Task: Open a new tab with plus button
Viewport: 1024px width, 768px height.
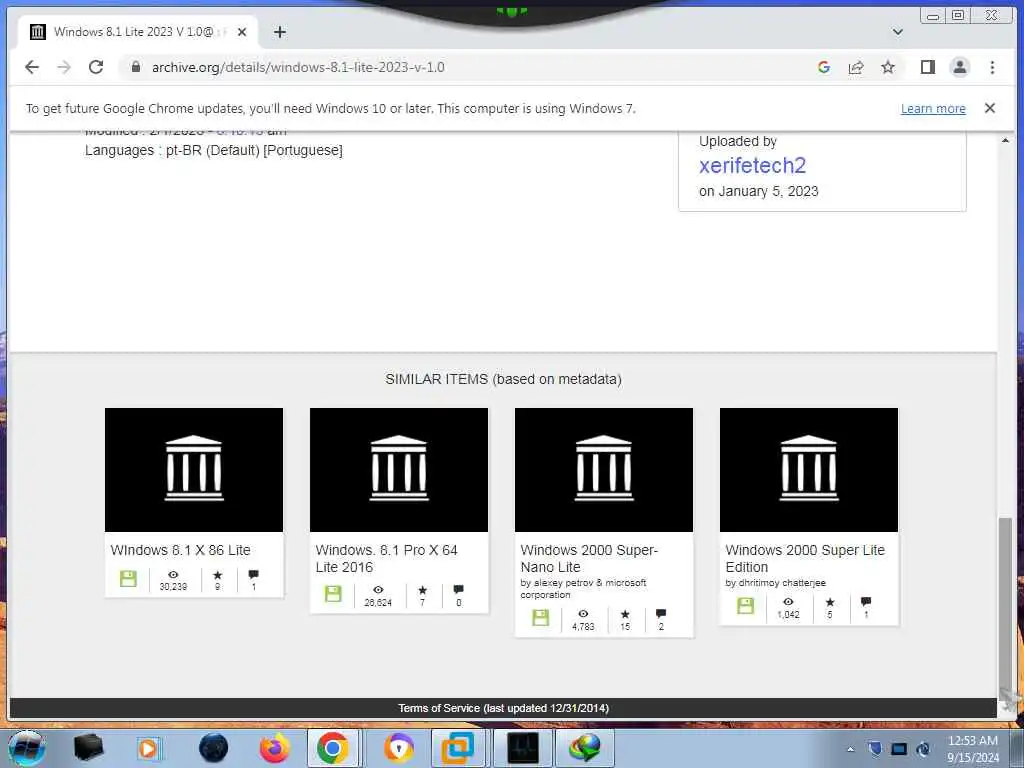Action: click(280, 32)
